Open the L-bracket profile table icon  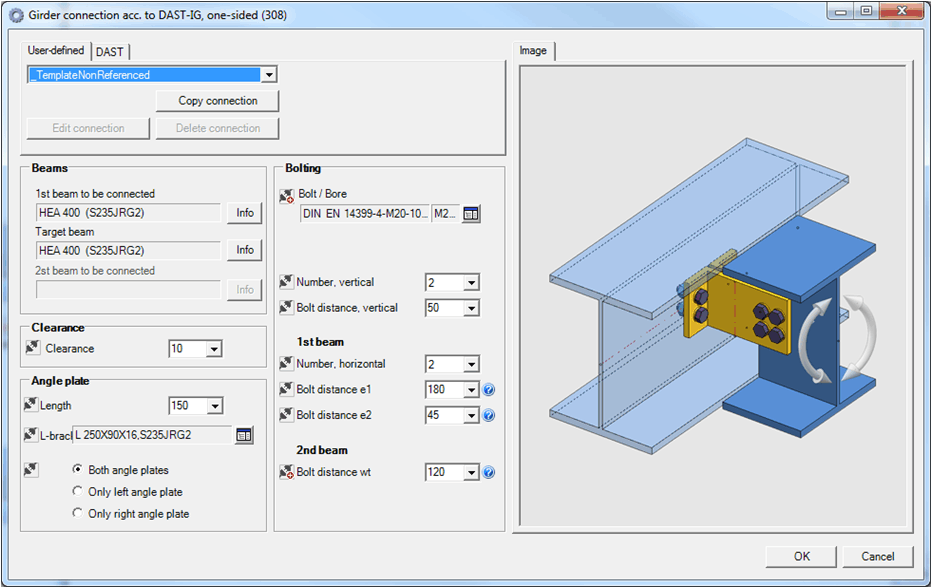244,434
